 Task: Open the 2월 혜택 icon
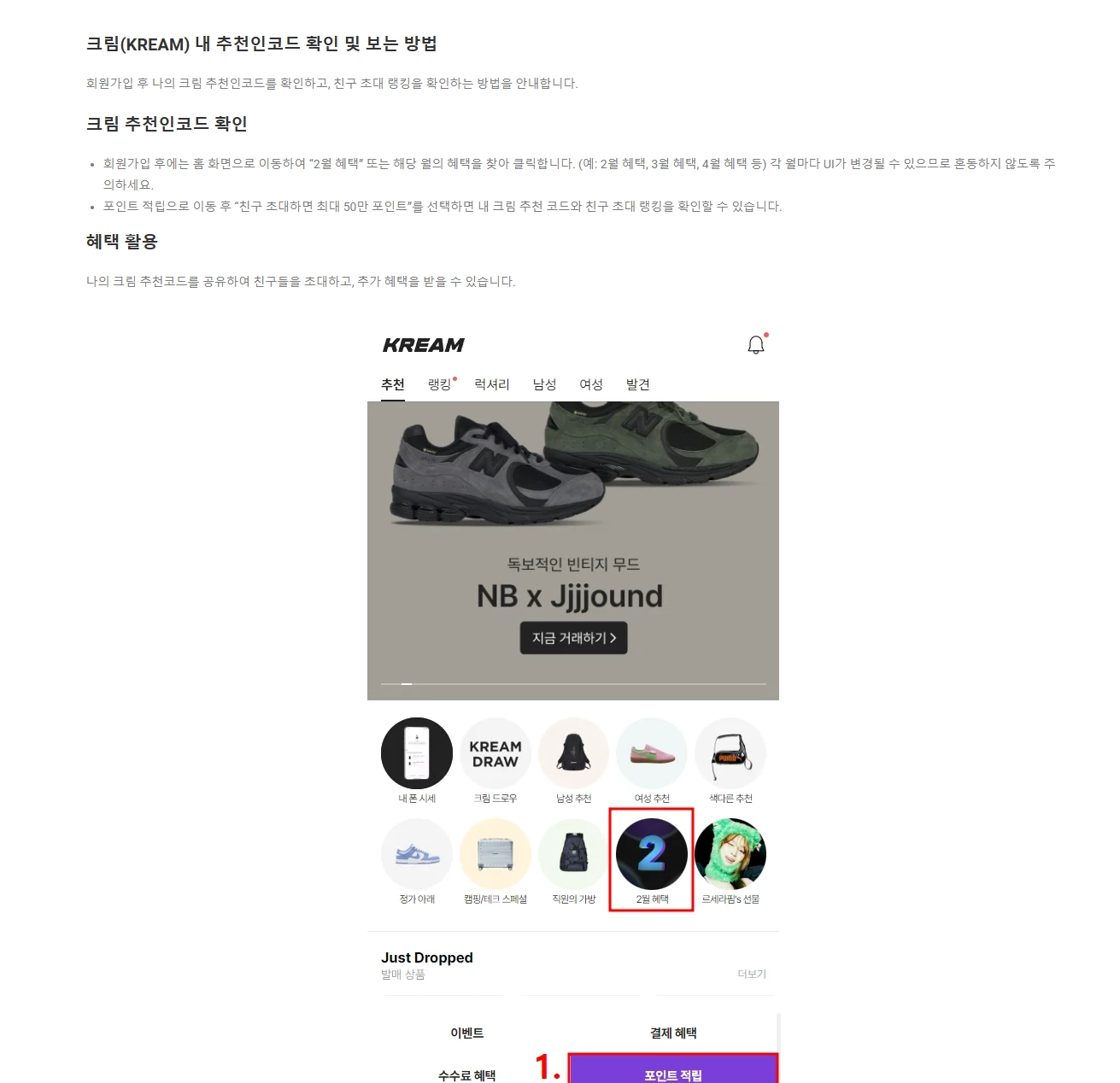pos(652,854)
